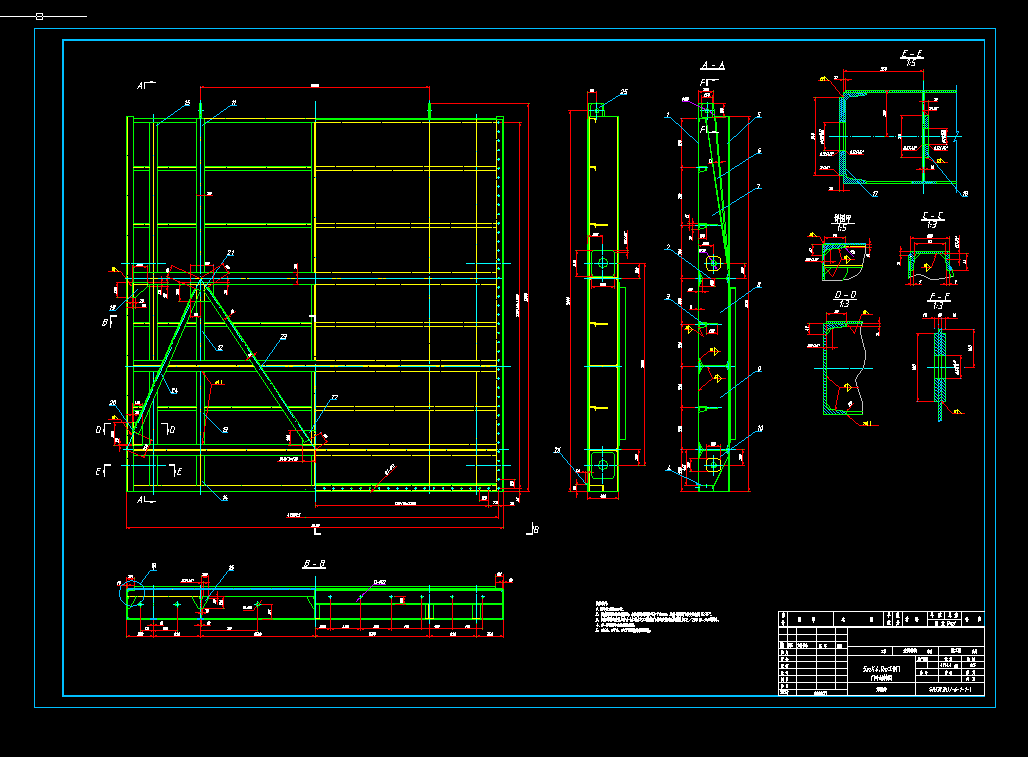Click the weld symbol annotation in the F-F detail
The width and height of the screenshot is (1028, 757).
pyautogui.click(x=822, y=77)
